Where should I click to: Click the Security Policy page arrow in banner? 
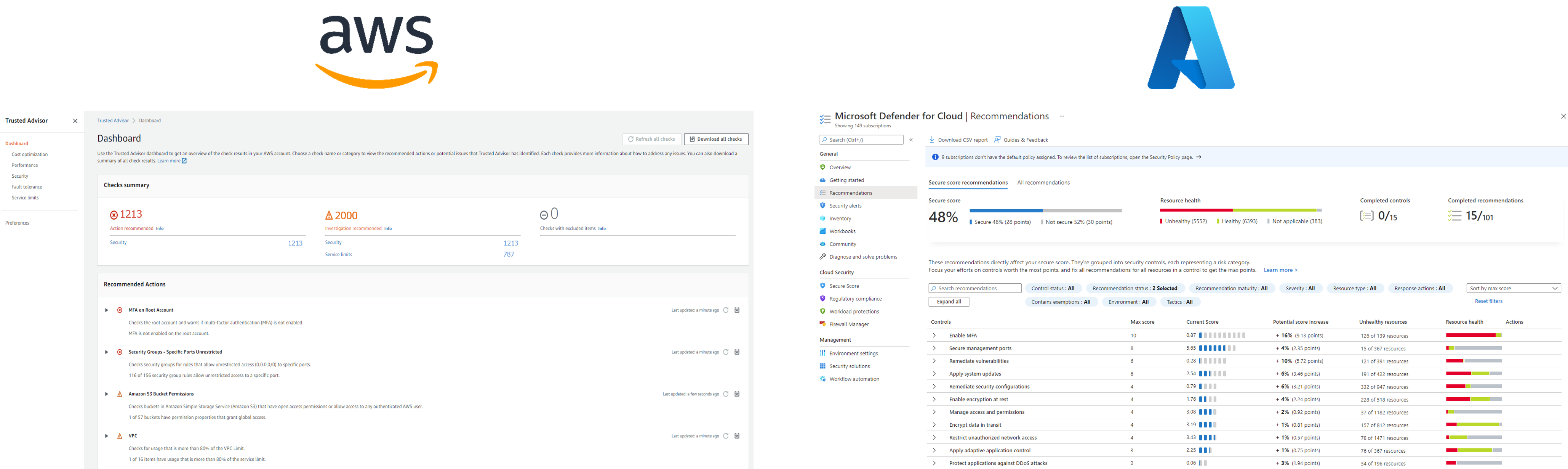pos(1198,157)
